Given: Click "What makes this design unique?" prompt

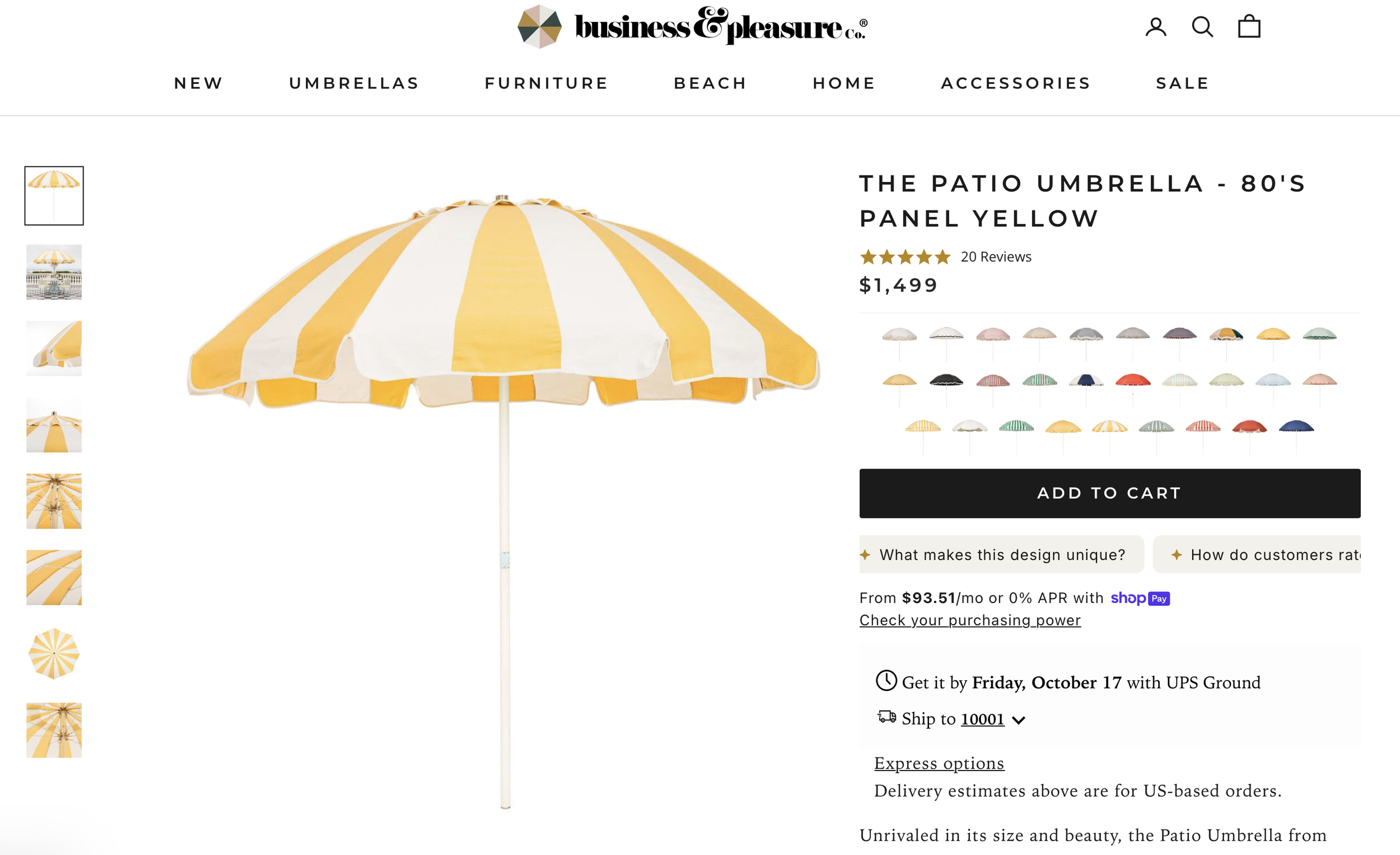Looking at the screenshot, I should click(1001, 554).
